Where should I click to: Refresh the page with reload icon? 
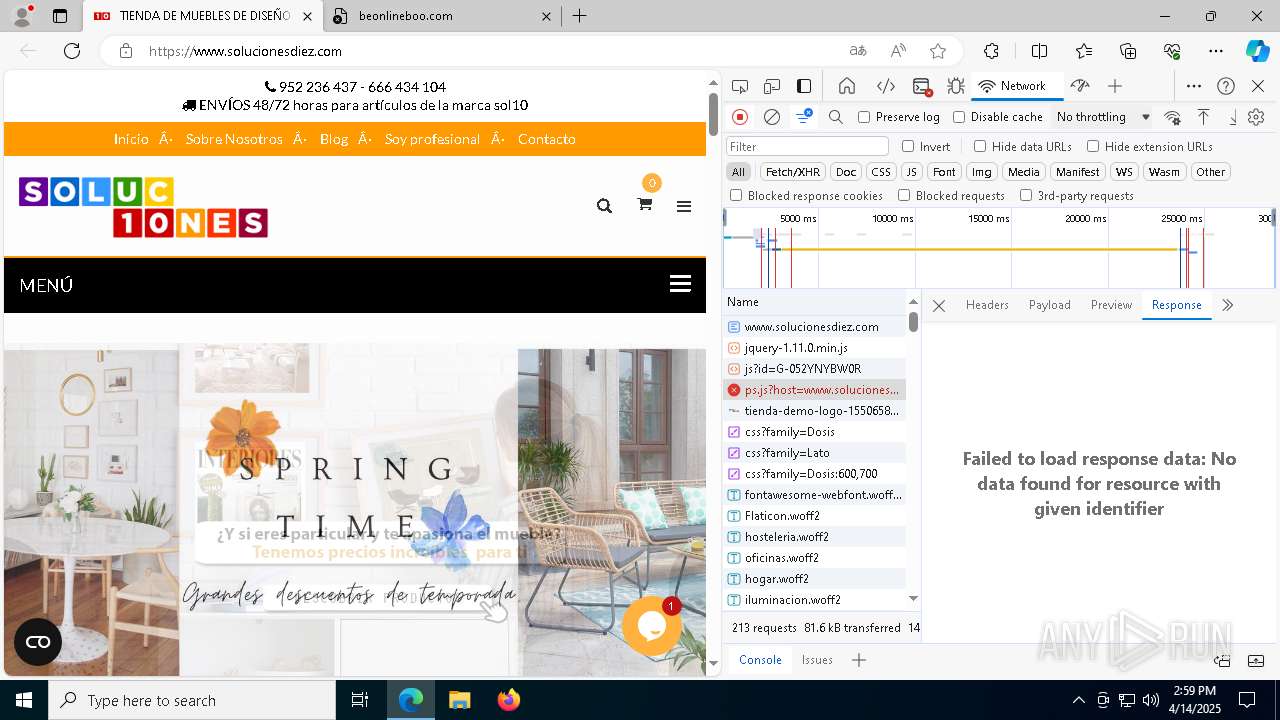coord(72,51)
